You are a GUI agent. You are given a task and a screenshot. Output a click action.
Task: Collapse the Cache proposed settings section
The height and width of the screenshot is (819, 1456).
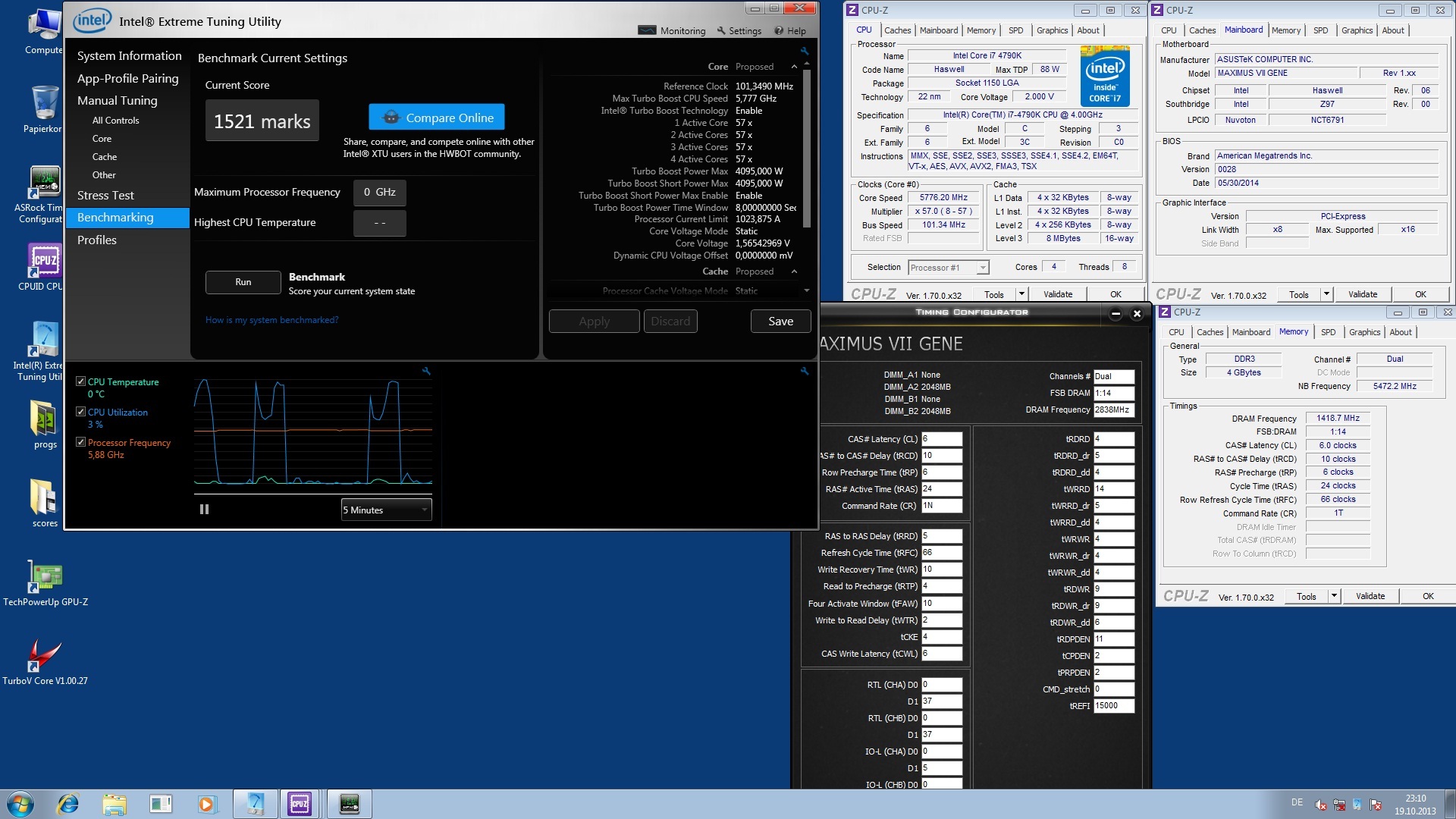pos(794,271)
